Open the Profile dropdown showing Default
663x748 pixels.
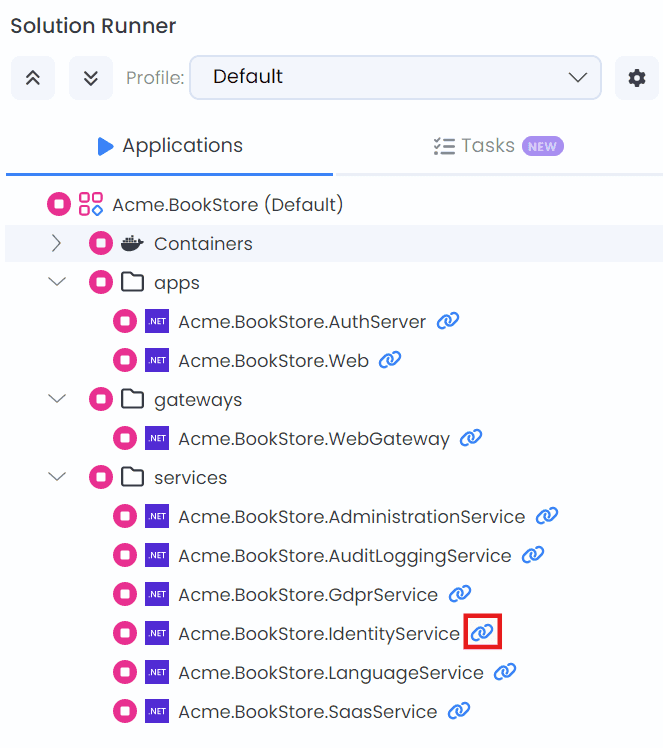click(395, 77)
